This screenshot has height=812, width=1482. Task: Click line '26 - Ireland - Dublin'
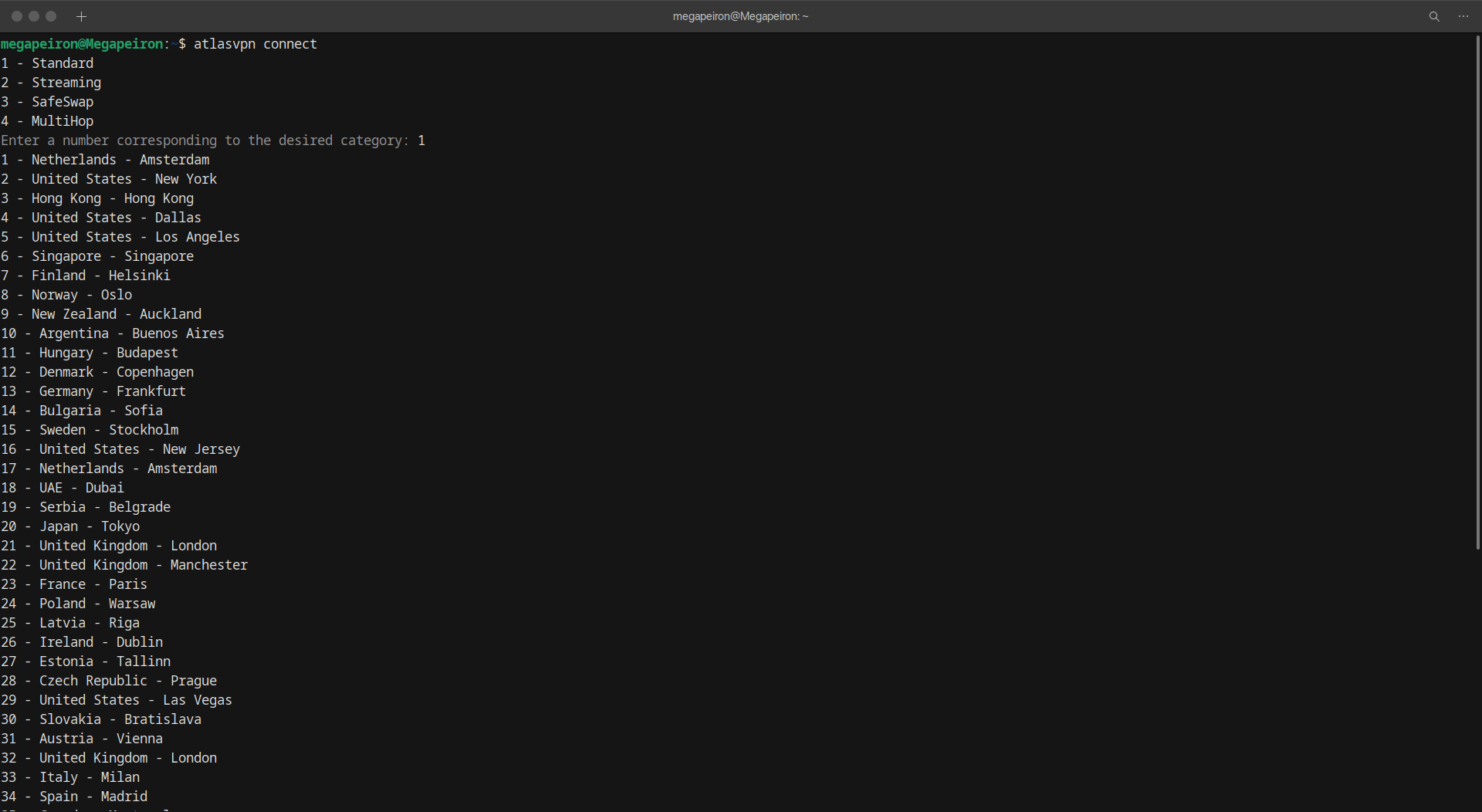click(82, 642)
